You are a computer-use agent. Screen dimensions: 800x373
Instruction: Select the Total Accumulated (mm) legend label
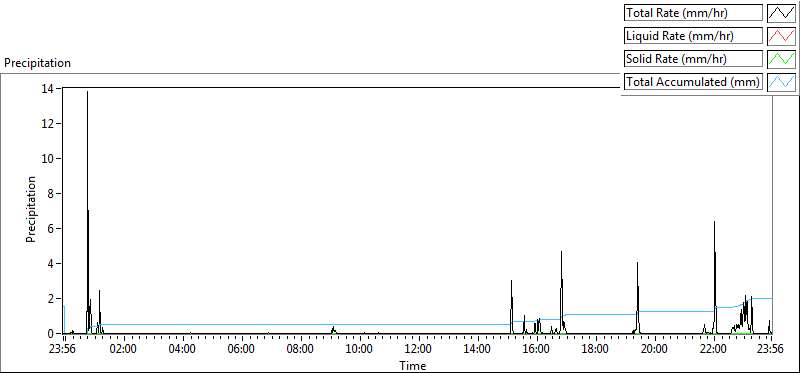(693, 82)
